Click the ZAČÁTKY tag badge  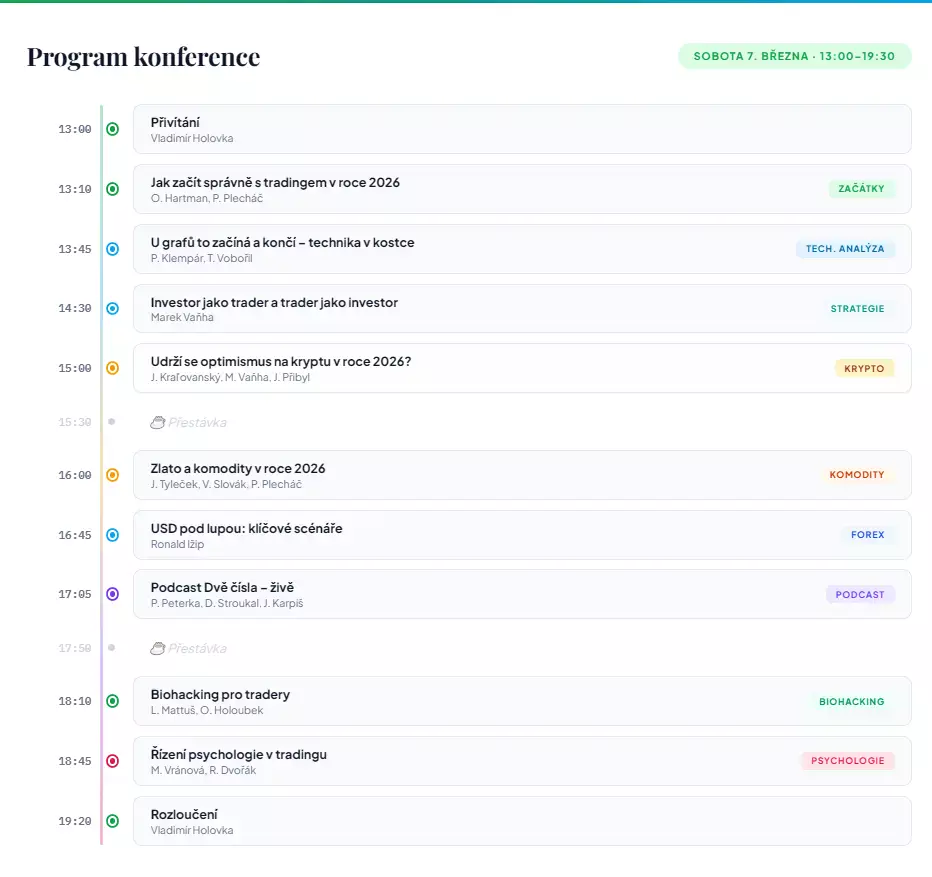(861, 188)
